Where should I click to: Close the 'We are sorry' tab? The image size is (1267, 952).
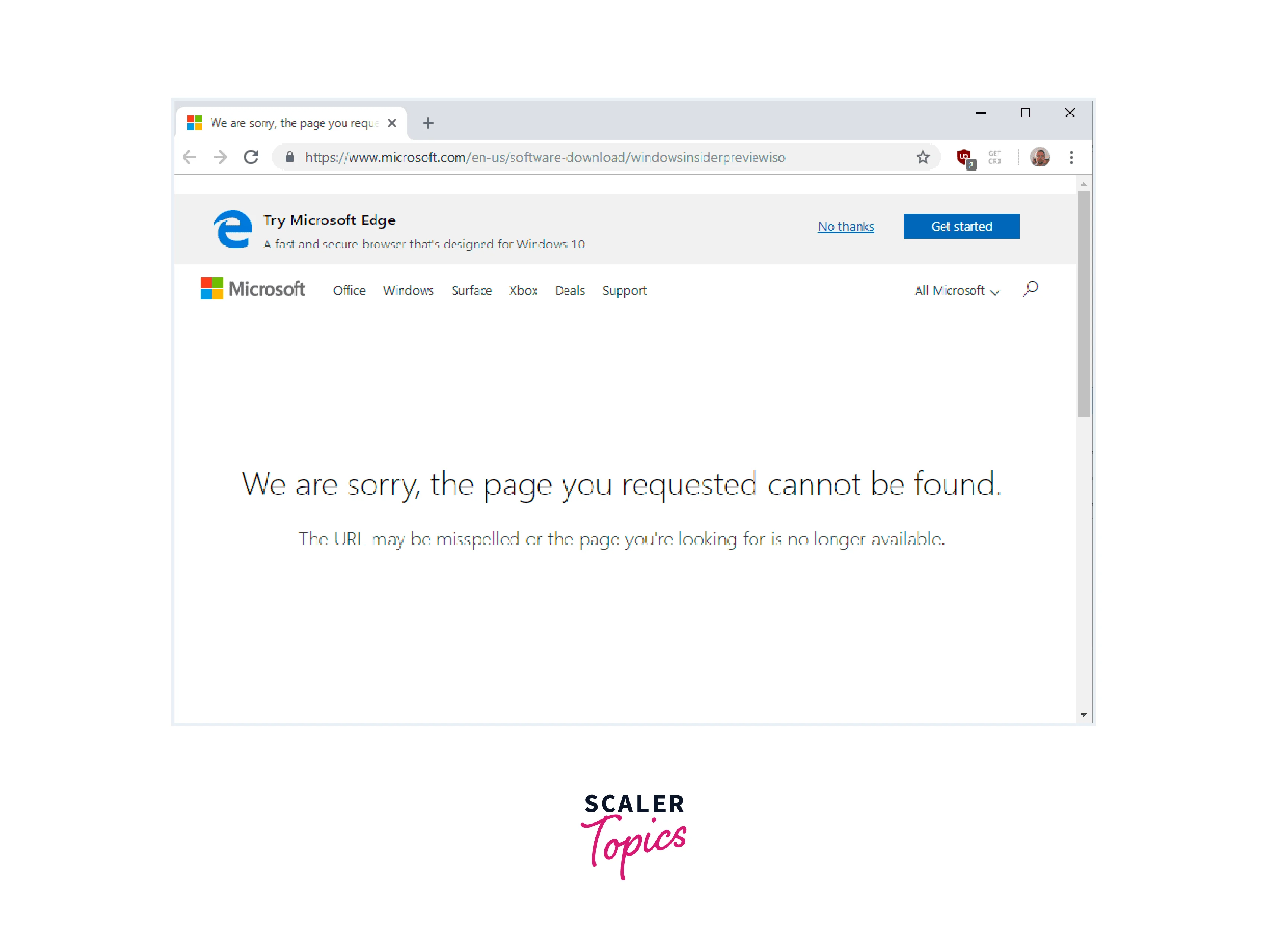[392, 123]
